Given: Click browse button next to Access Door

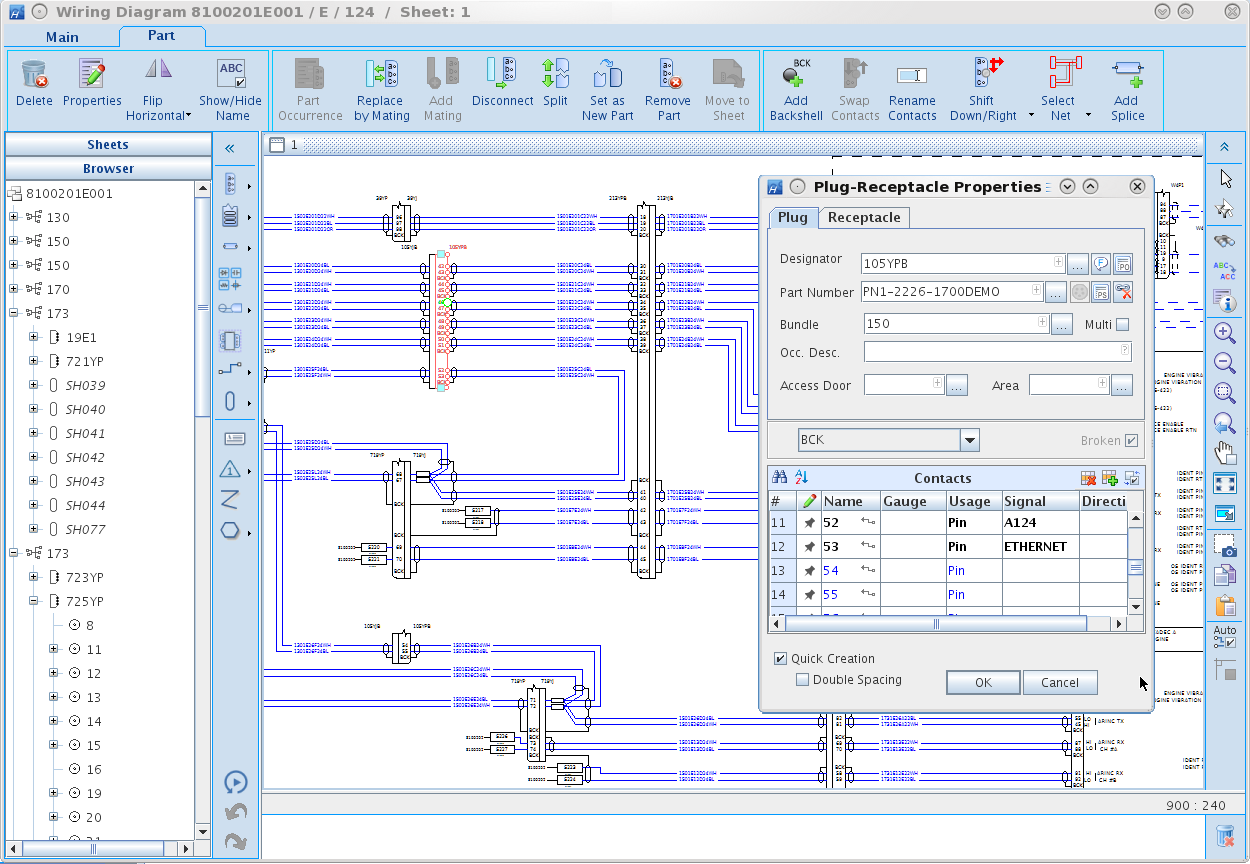Looking at the screenshot, I should (957, 385).
